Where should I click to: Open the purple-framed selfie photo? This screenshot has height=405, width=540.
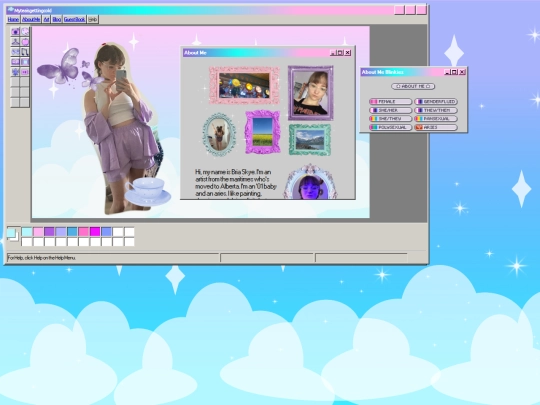pyautogui.click(x=311, y=93)
